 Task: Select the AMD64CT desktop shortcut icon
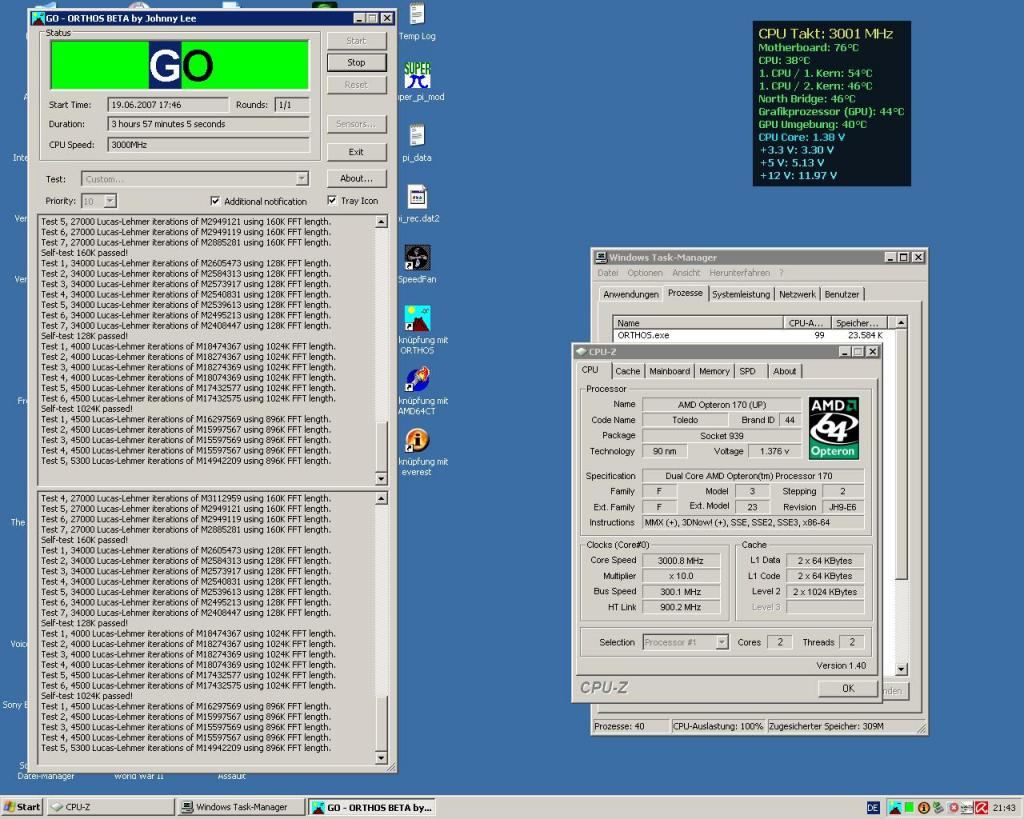[x=417, y=379]
